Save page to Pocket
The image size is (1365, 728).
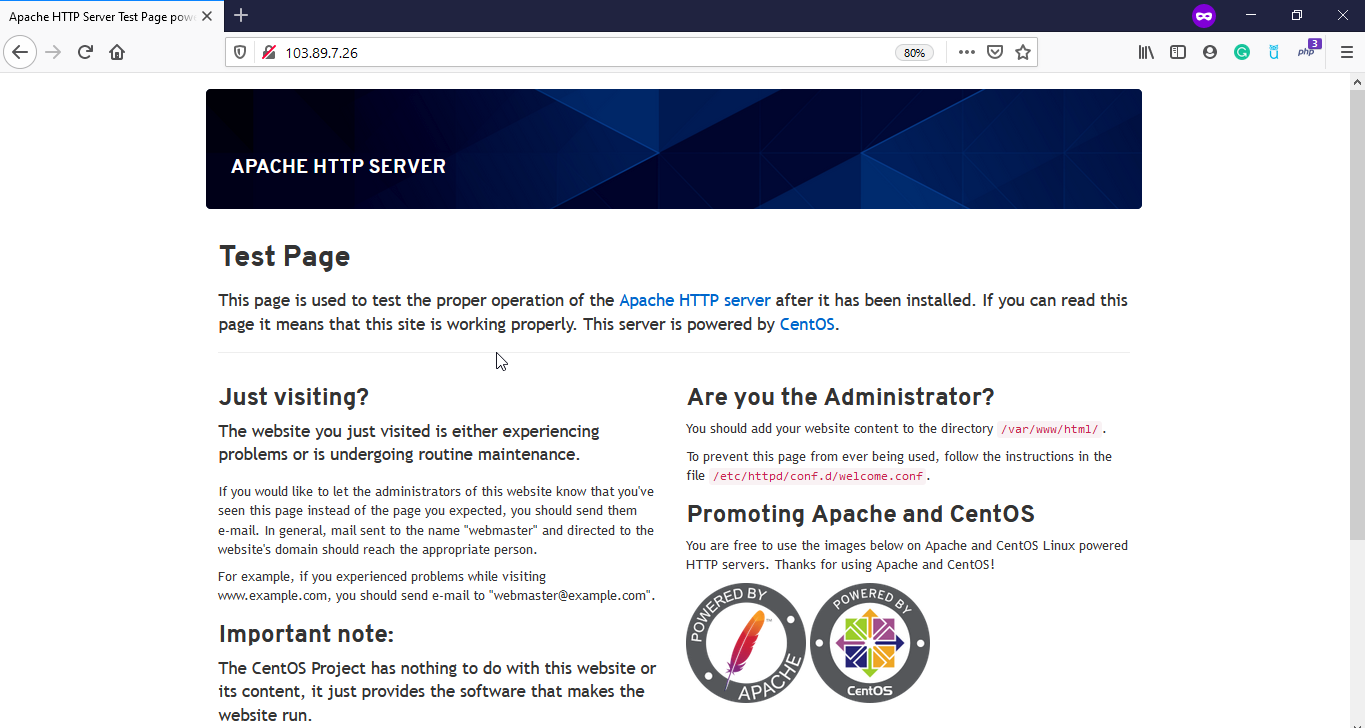click(x=995, y=52)
